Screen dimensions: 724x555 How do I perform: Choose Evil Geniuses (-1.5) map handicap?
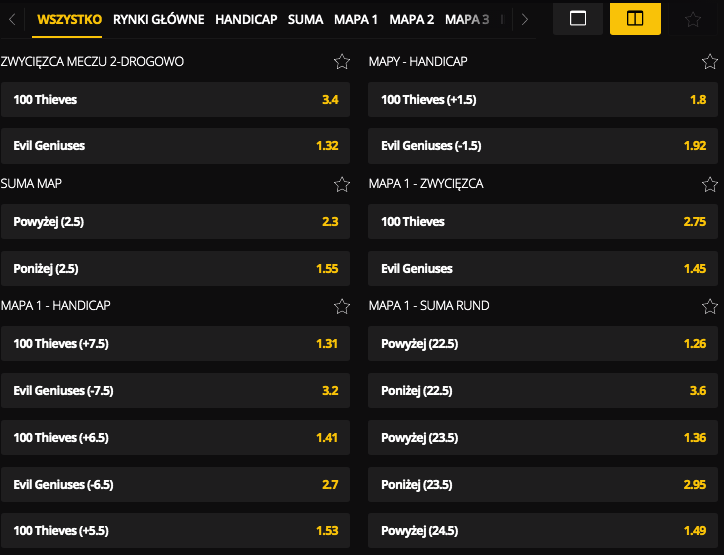click(544, 146)
